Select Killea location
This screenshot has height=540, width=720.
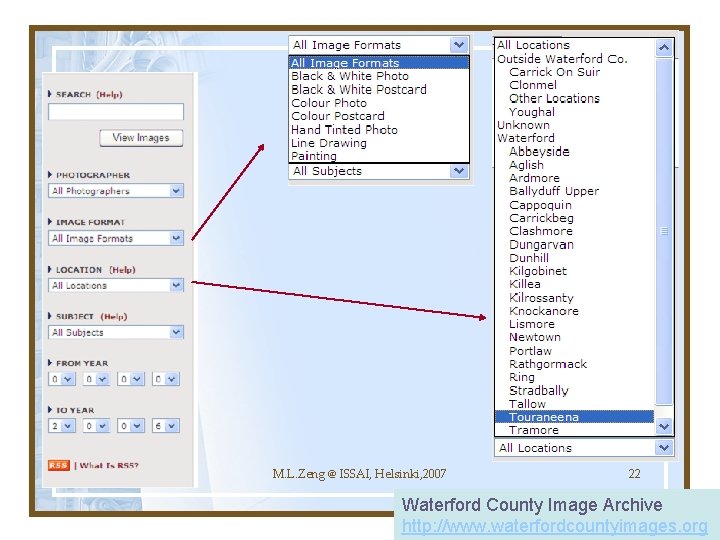pos(574,284)
